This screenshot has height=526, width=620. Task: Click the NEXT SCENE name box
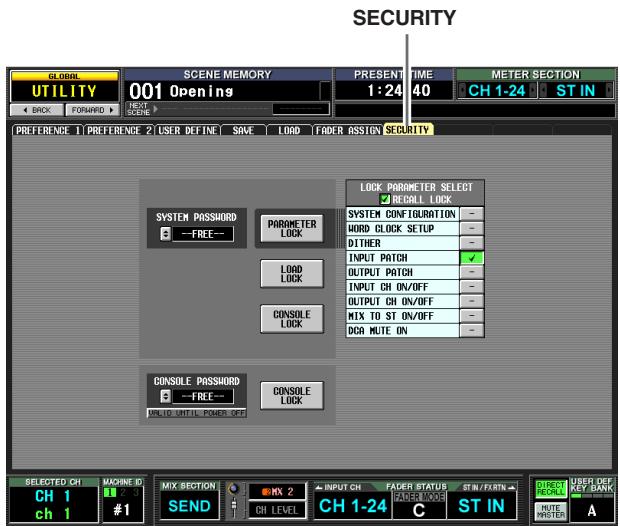[301, 109]
